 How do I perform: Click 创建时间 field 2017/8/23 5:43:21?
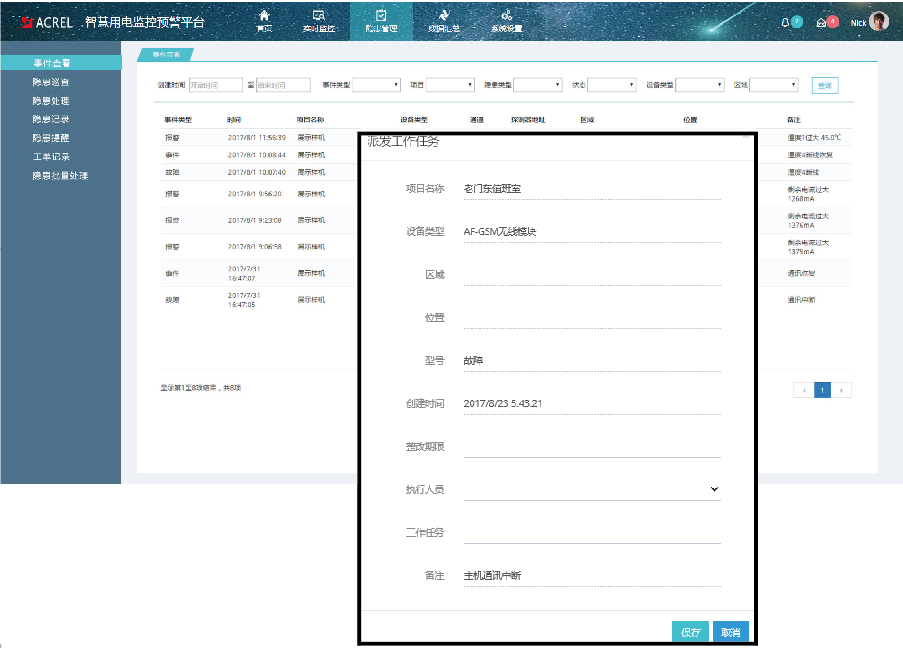pos(592,404)
